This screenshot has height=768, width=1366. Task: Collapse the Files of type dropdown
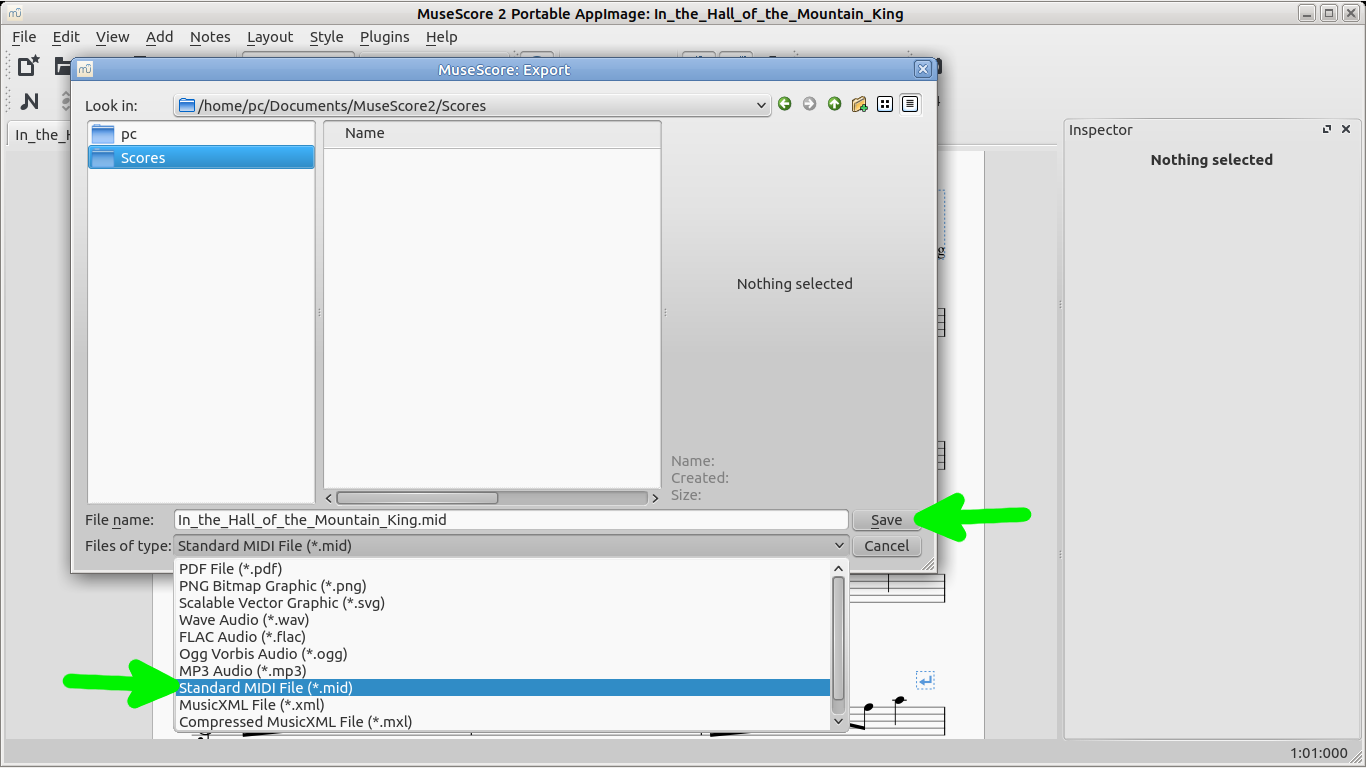tap(839, 546)
